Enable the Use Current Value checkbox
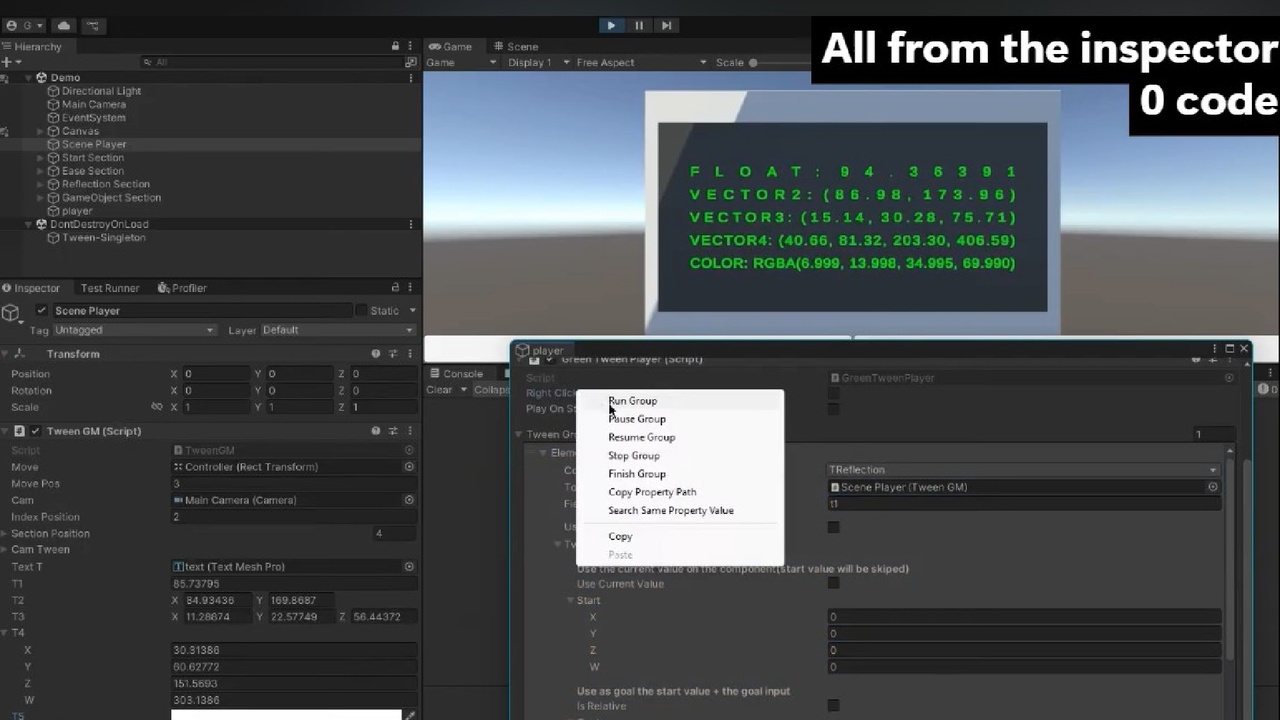 pyautogui.click(x=833, y=583)
